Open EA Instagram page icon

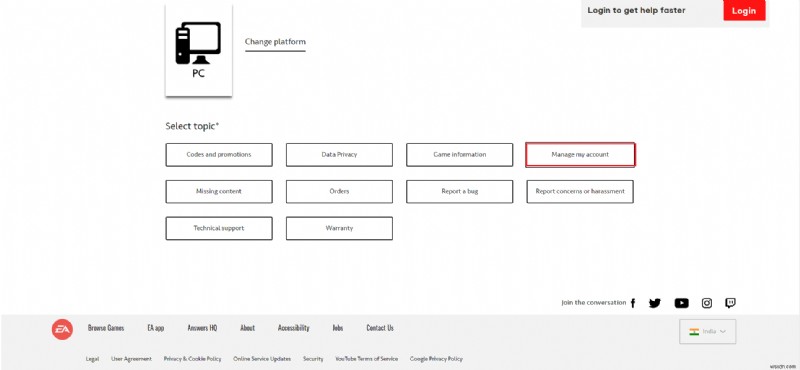coord(707,303)
